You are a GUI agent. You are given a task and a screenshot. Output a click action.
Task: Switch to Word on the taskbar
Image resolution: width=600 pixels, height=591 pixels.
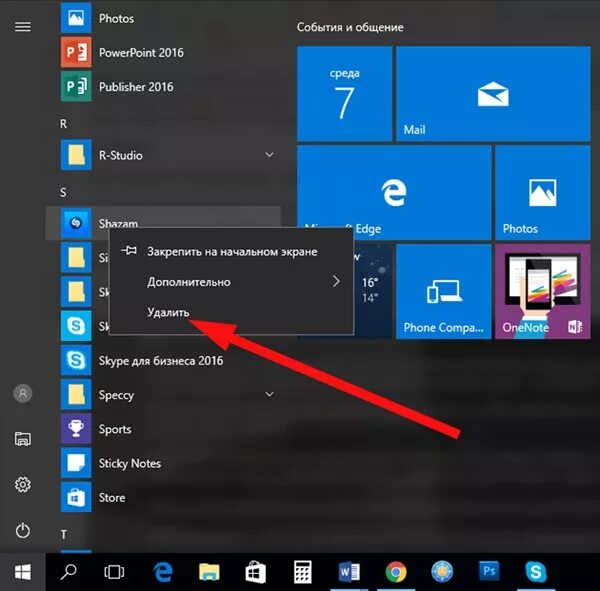[x=349, y=572]
